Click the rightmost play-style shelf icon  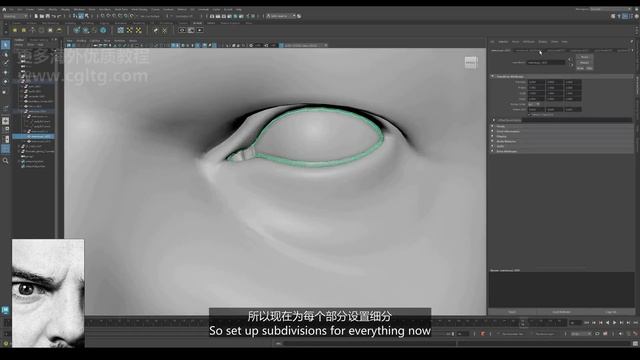[x=200, y=30]
